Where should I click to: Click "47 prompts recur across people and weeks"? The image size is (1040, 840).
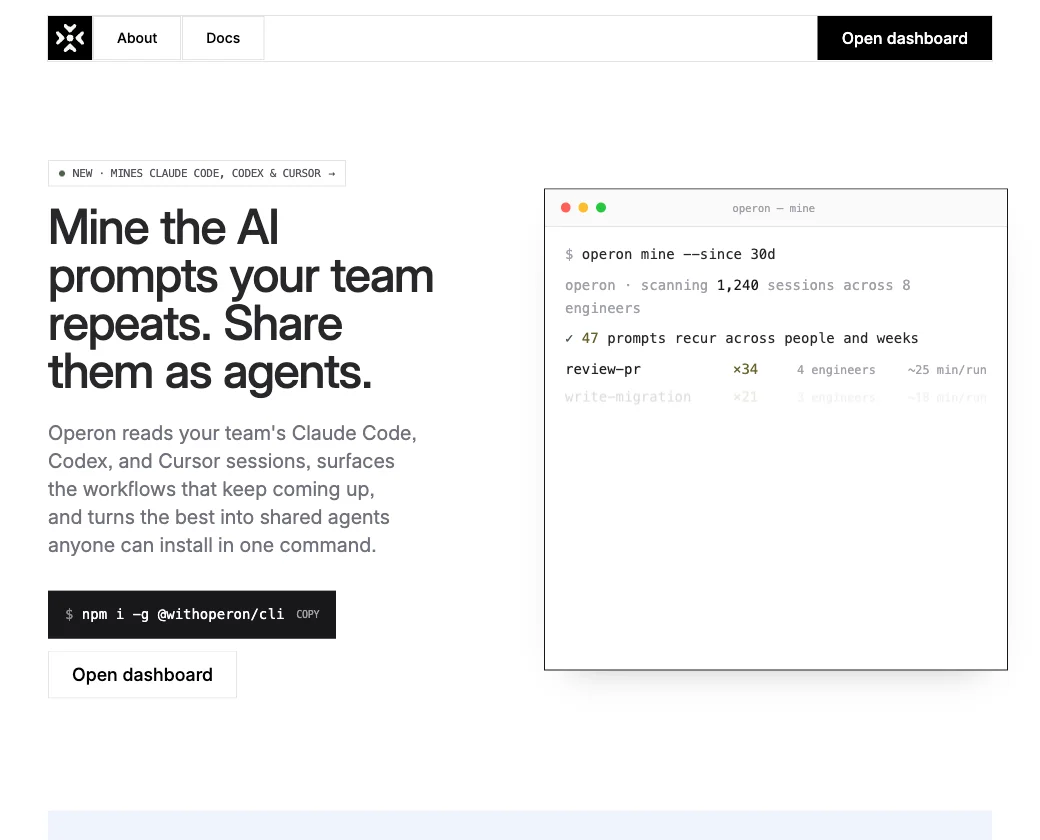point(749,338)
